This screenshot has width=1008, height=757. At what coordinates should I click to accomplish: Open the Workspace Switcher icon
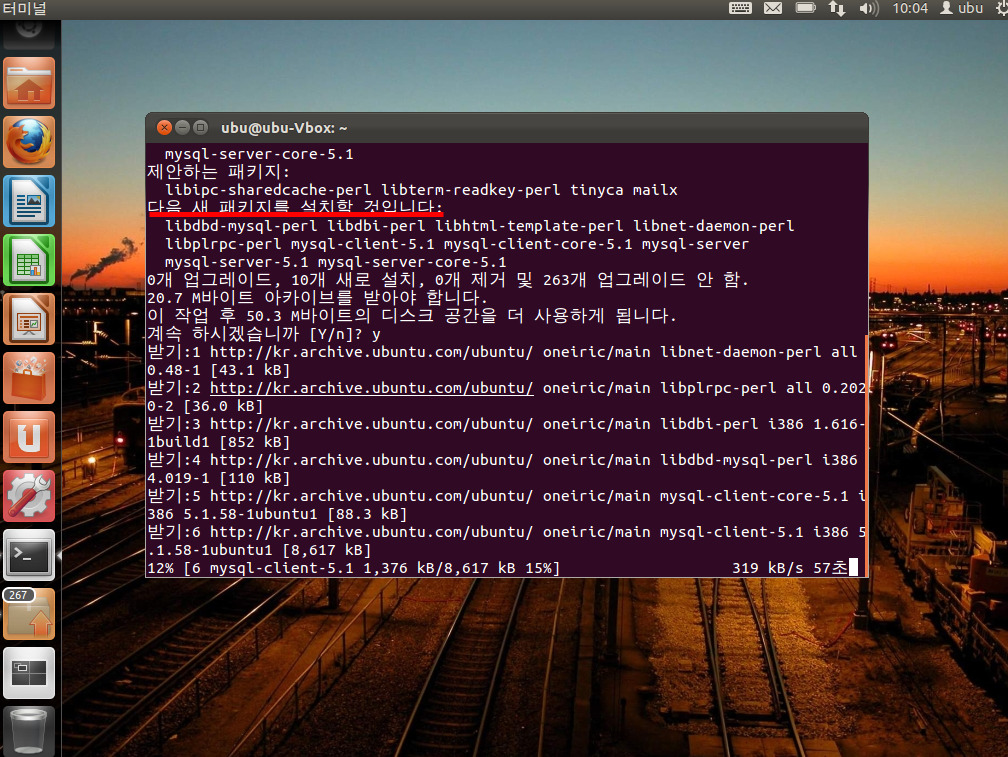(29, 673)
